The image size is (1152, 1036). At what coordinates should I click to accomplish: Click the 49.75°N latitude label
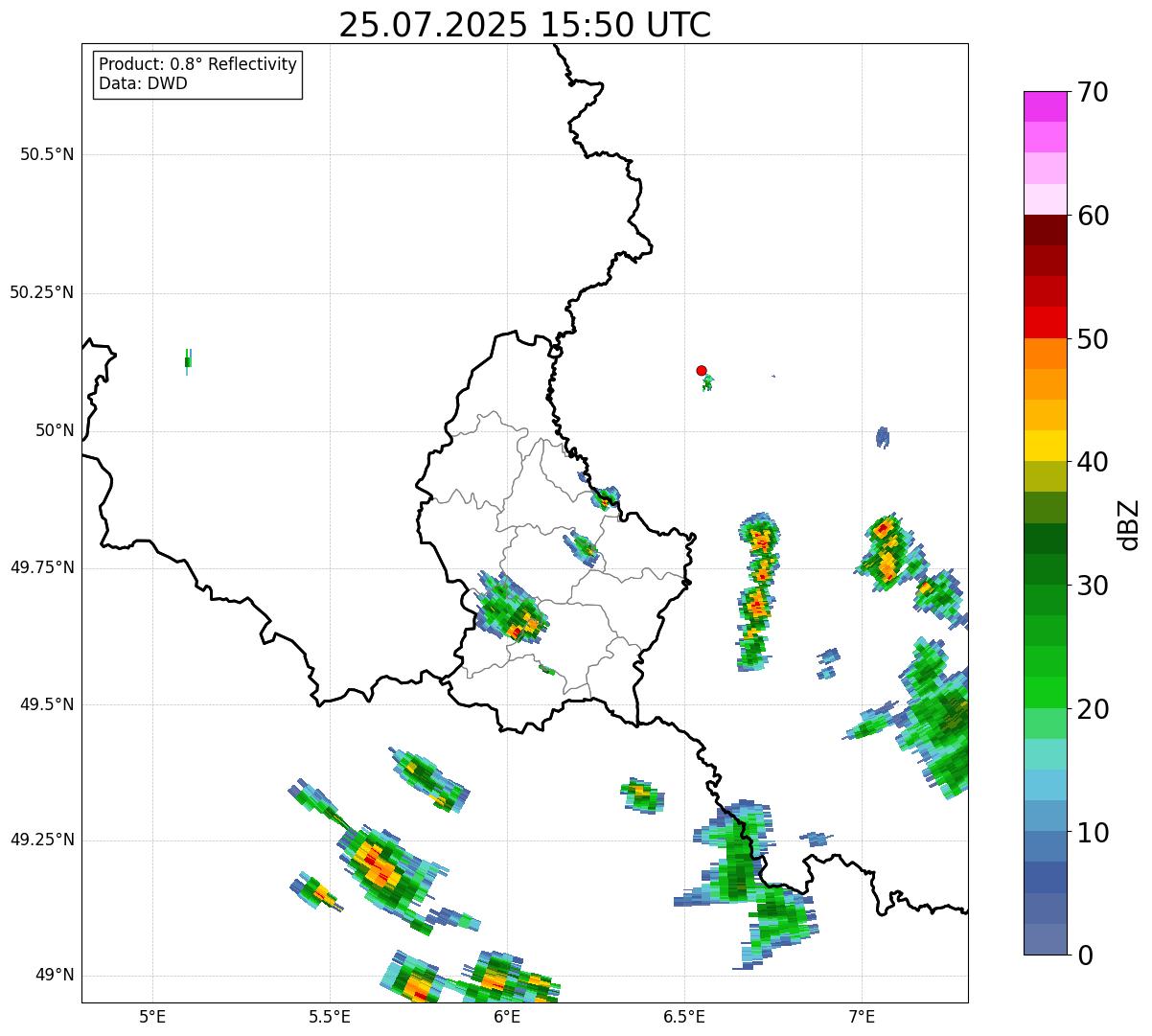tap(42, 567)
